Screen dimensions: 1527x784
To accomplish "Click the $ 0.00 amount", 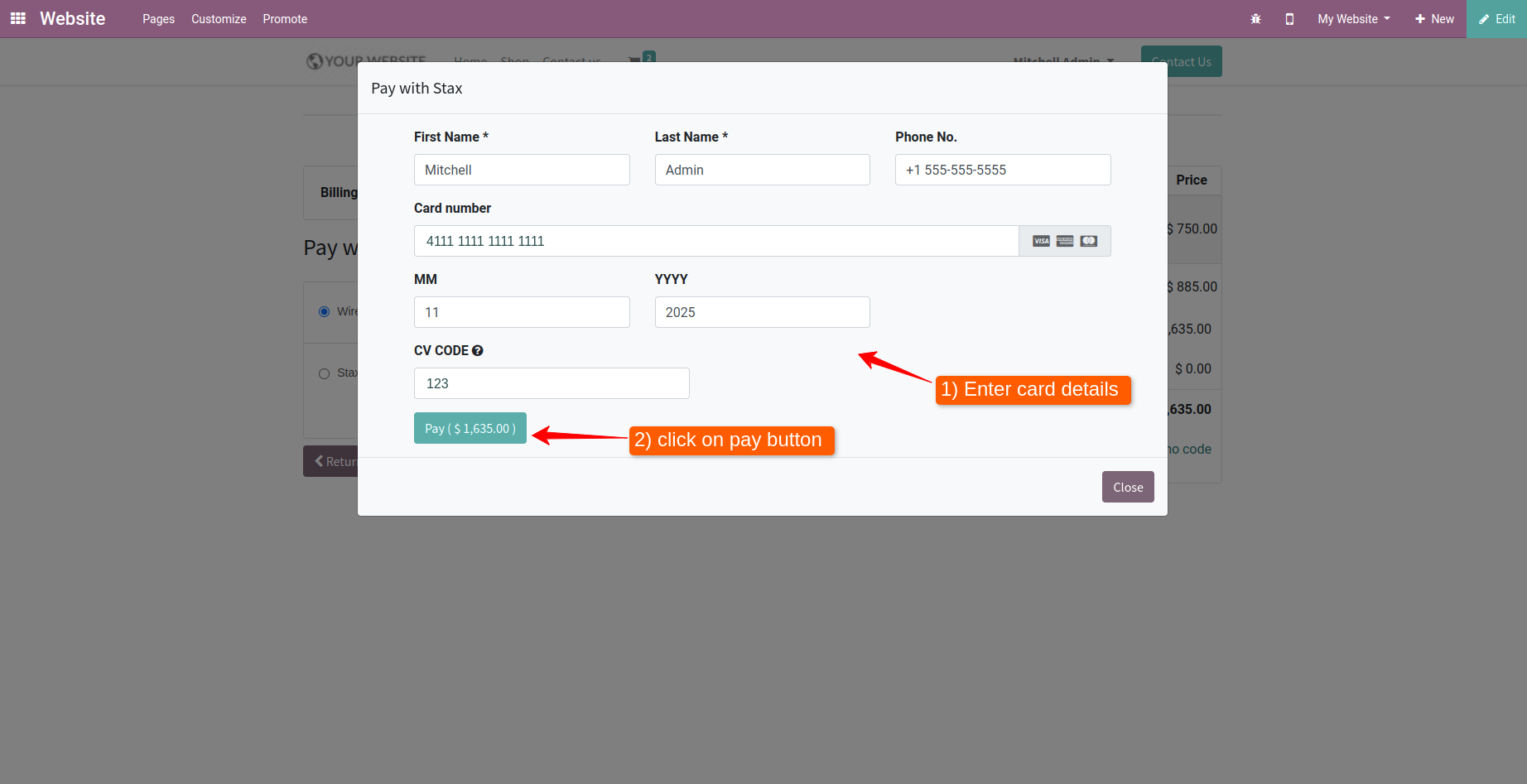I will coord(1193,368).
